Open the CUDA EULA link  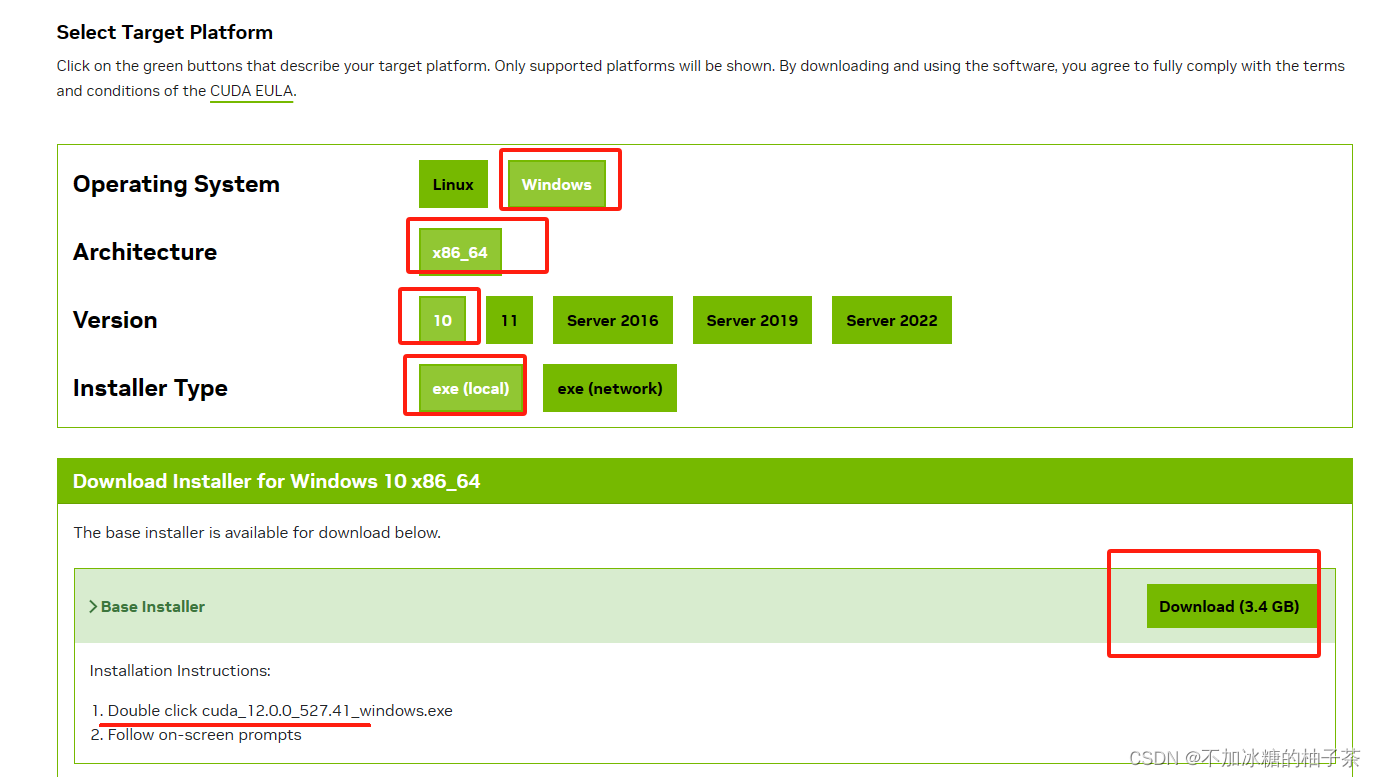(252, 91)
